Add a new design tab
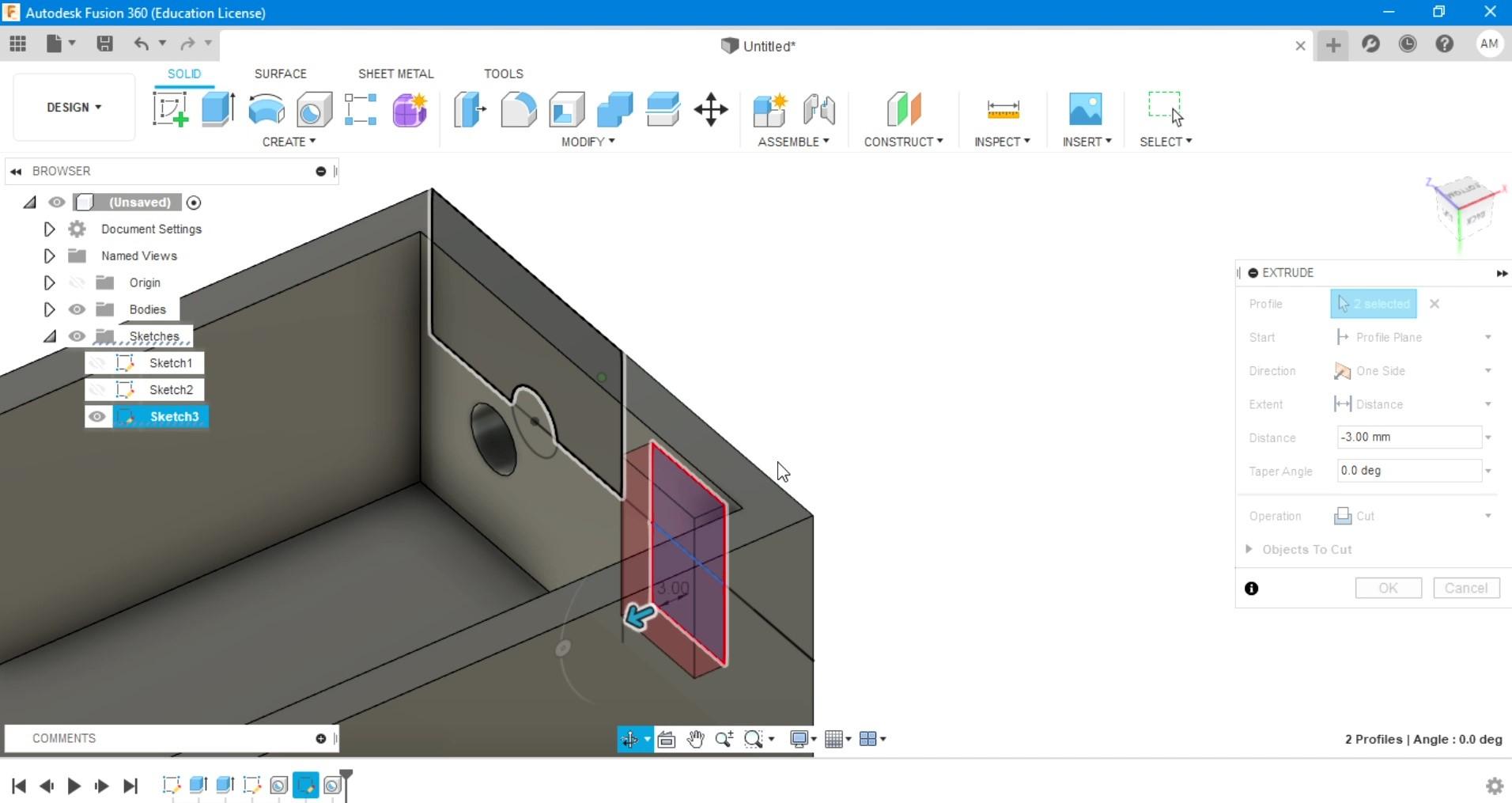This screenshot has width=1512, height=803. (x=1333, y=45)
